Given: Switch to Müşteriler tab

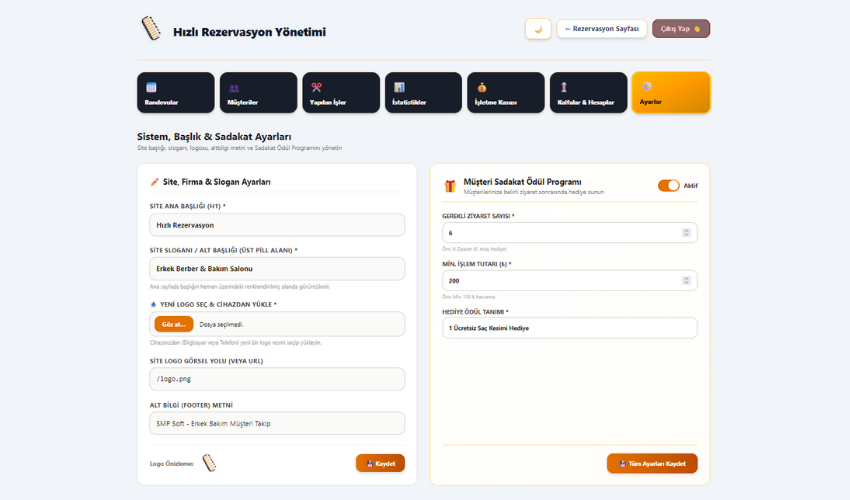Looking at the screenshot, I should [259, 93].
